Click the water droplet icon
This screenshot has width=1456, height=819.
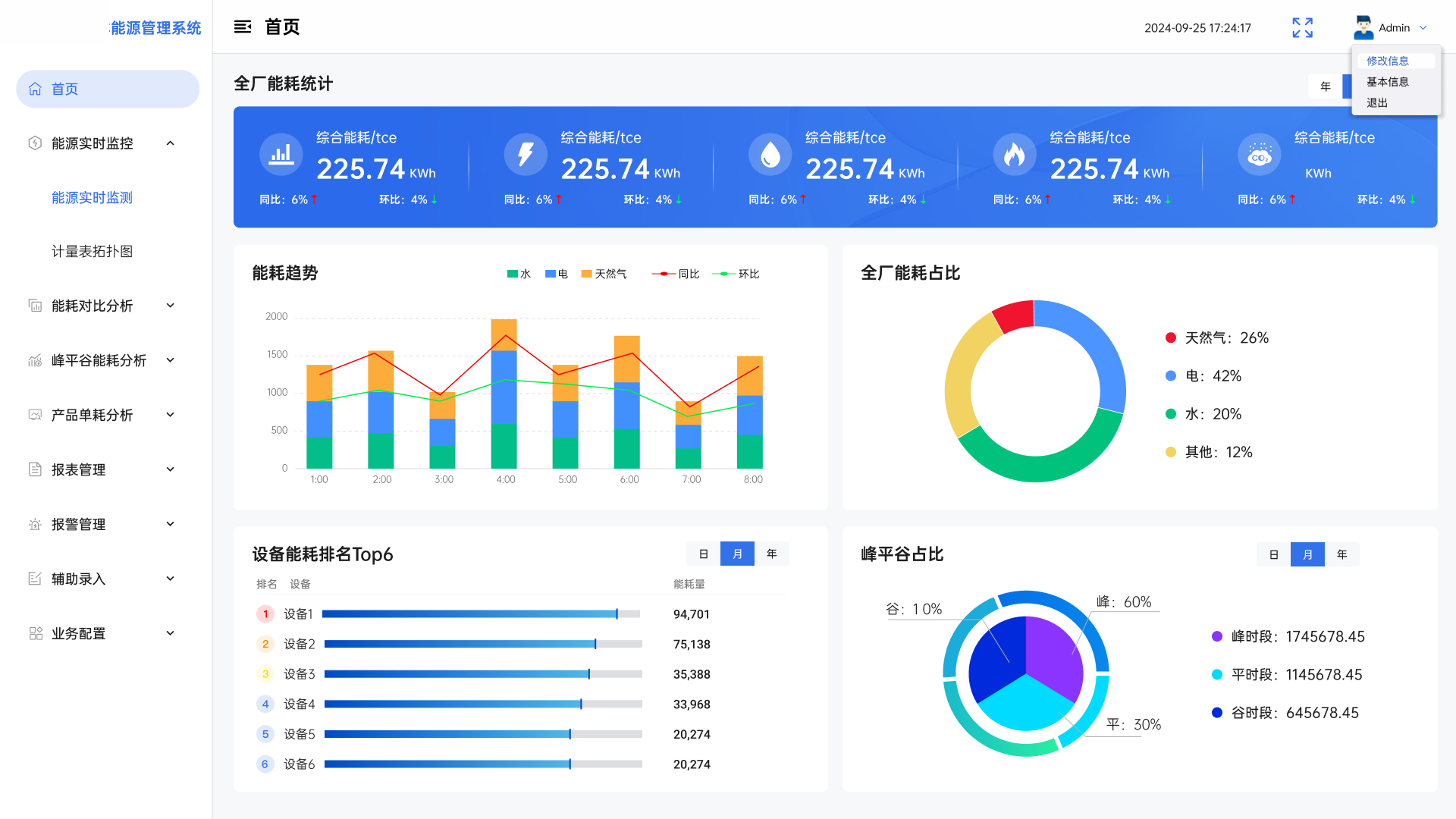point(770,155)
